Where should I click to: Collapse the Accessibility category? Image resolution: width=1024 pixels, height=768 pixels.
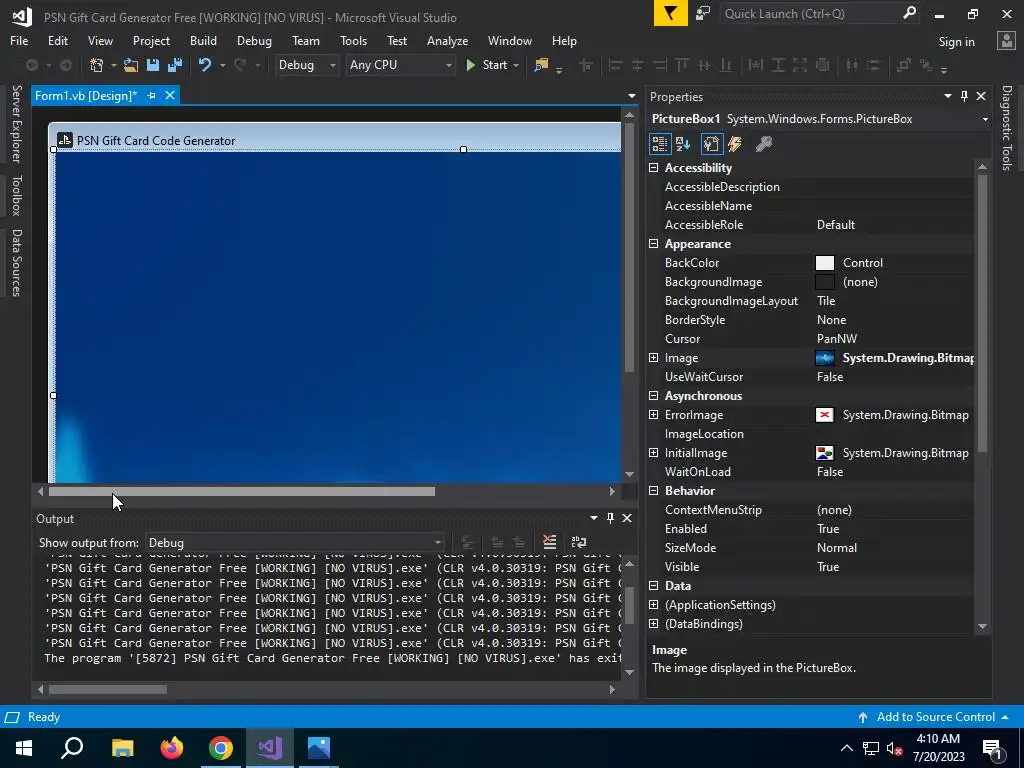(653, 168)
